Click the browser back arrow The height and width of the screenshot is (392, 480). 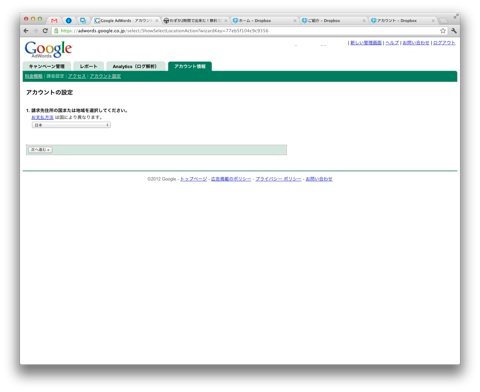click(x=26, y=31)
